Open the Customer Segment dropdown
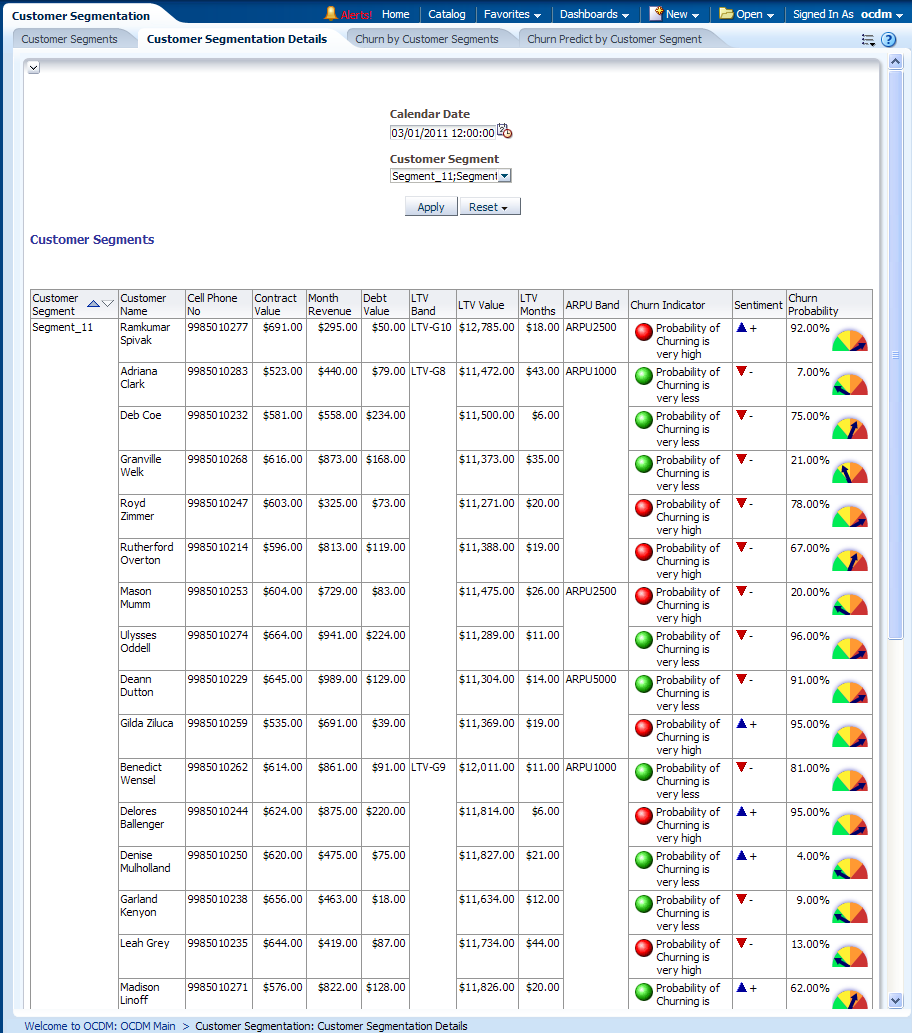Screen dimensions: 912x1033 (504, 176)
